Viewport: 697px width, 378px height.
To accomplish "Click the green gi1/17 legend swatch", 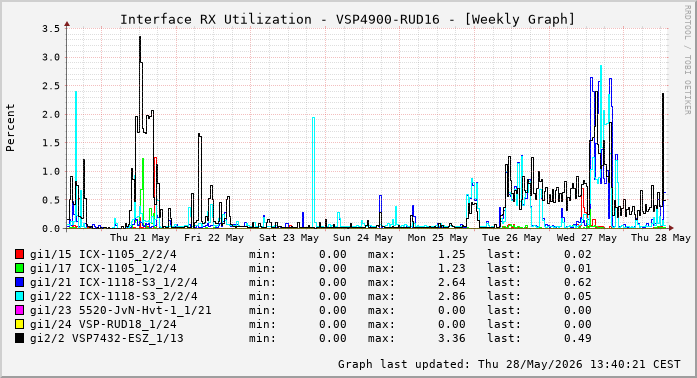I will (19, 268).
